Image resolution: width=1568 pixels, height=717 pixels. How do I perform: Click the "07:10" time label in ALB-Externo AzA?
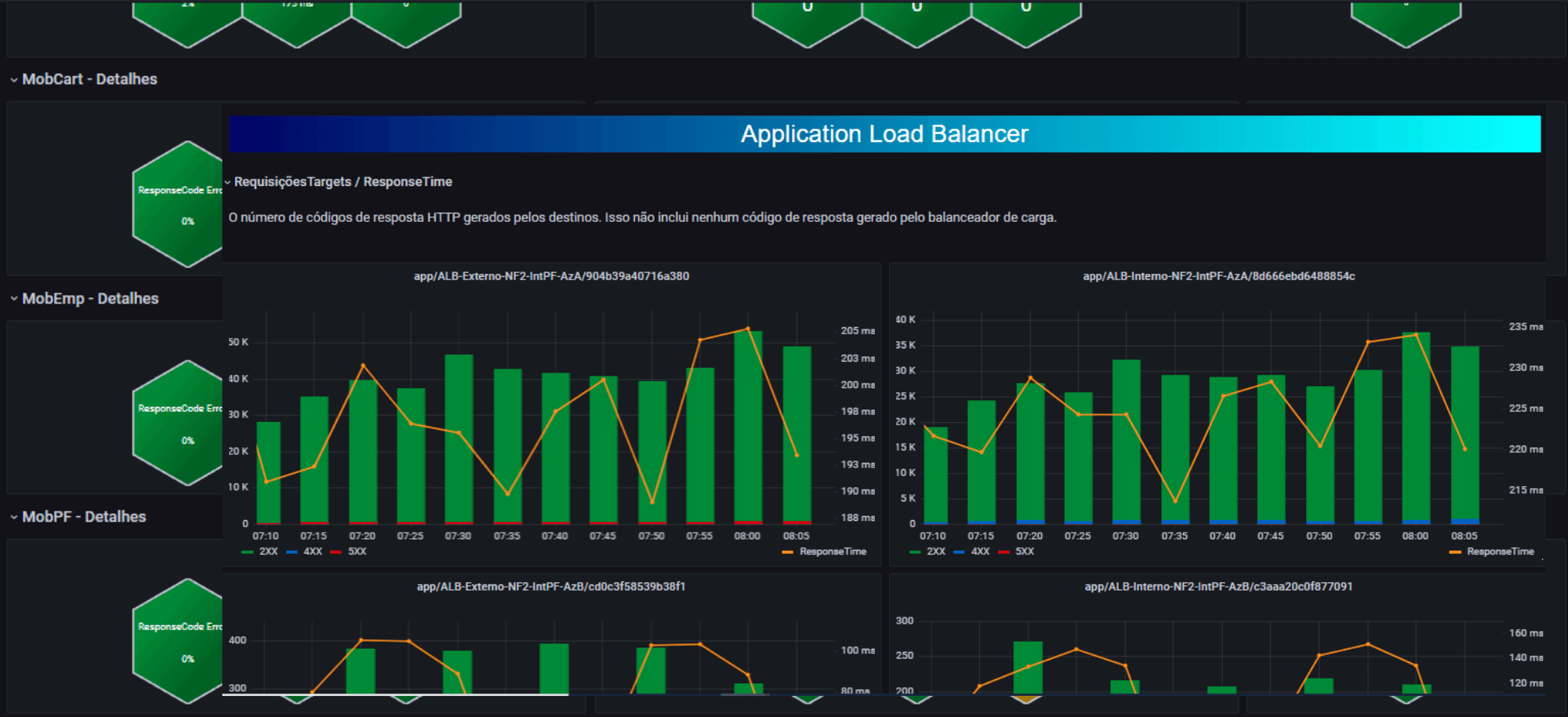click(266, 536)
